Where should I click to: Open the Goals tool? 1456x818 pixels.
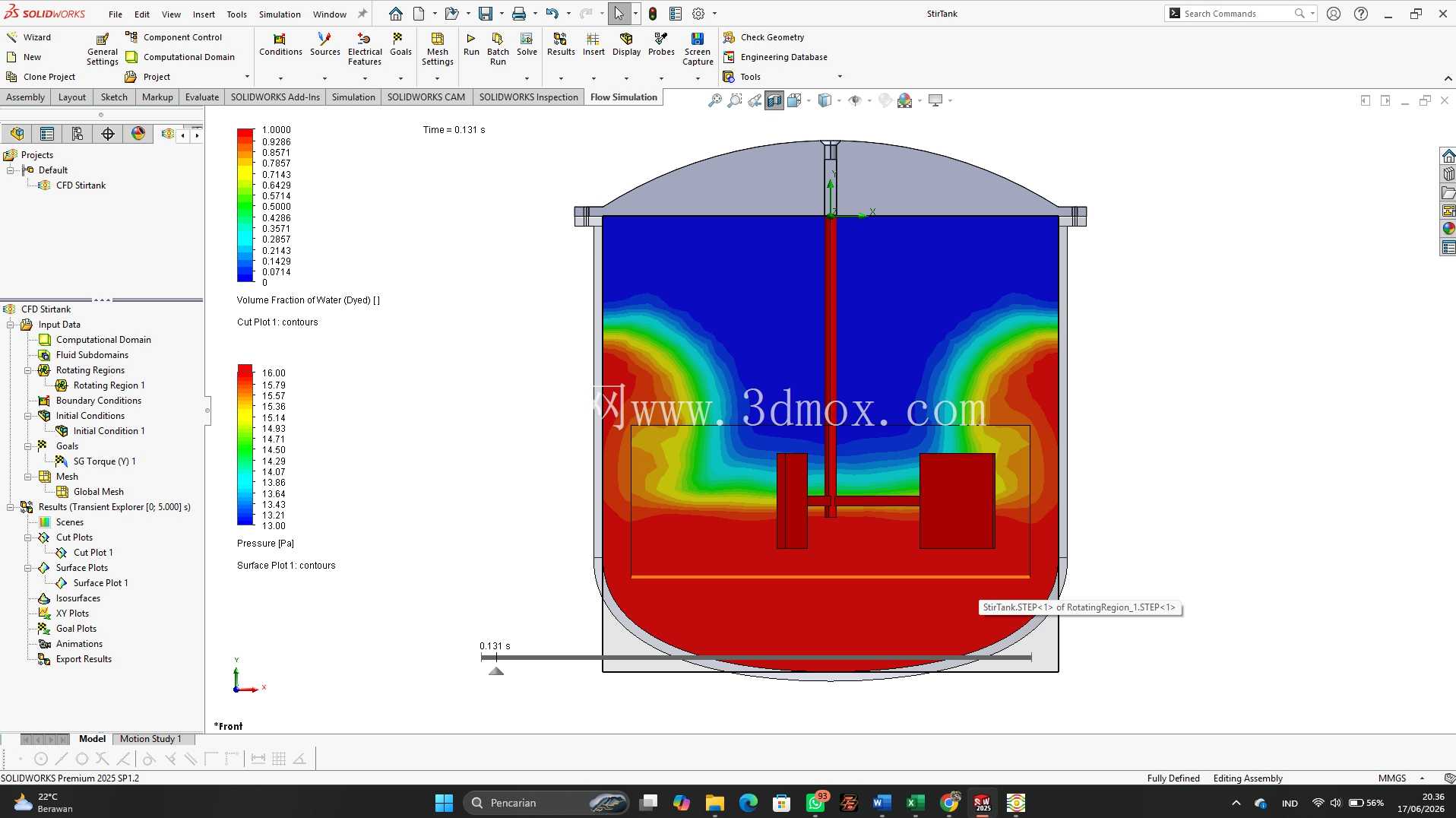tap(400, 45)
